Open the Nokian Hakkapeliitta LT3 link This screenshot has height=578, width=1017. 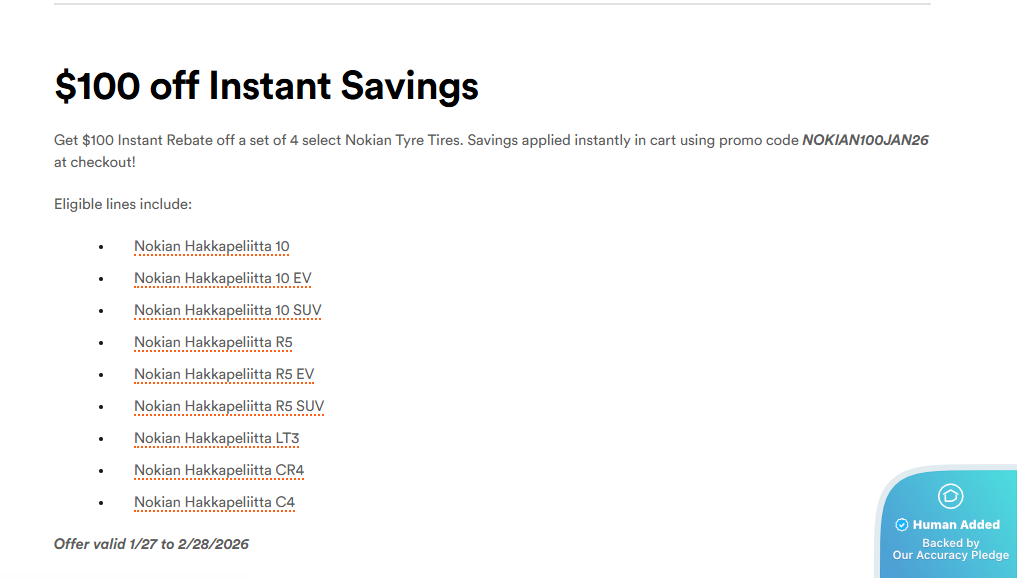tap(216, 438)
